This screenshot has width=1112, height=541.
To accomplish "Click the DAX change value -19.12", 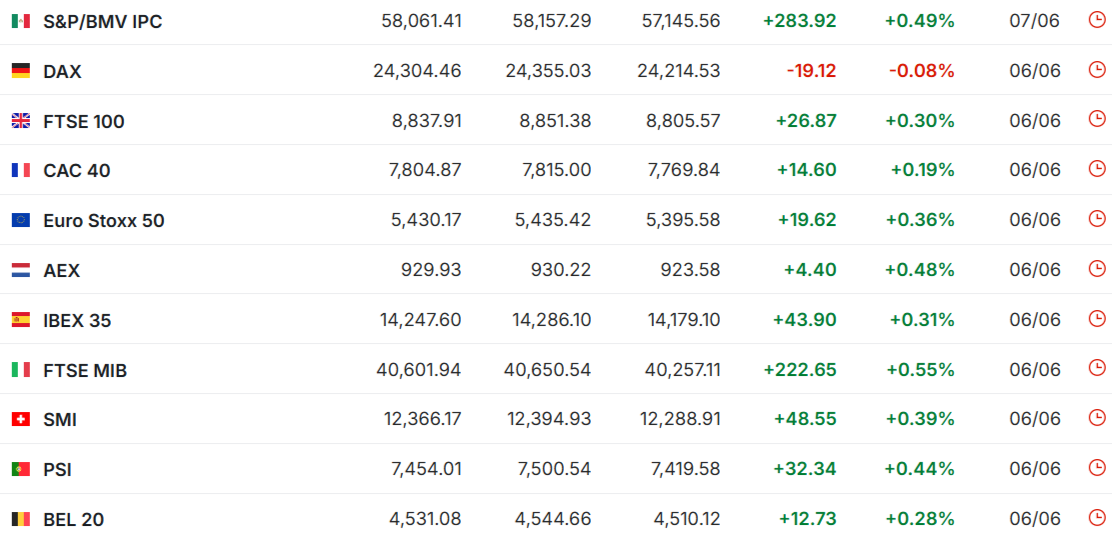I will tap(811, 71).
